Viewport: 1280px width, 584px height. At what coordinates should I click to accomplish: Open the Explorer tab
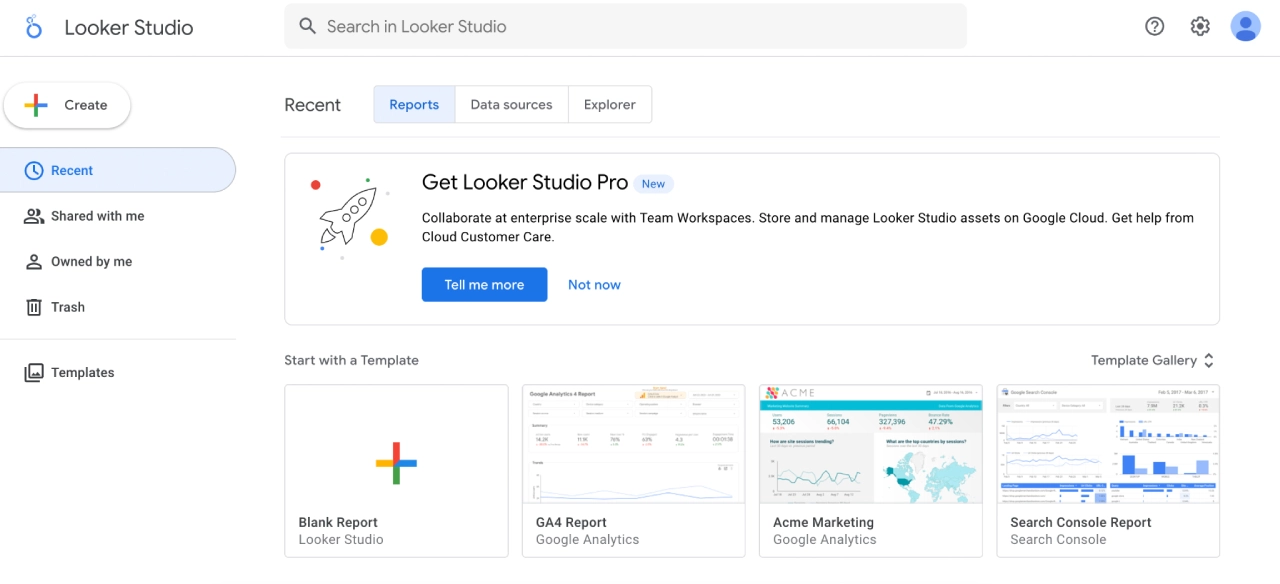click(609, 104)
